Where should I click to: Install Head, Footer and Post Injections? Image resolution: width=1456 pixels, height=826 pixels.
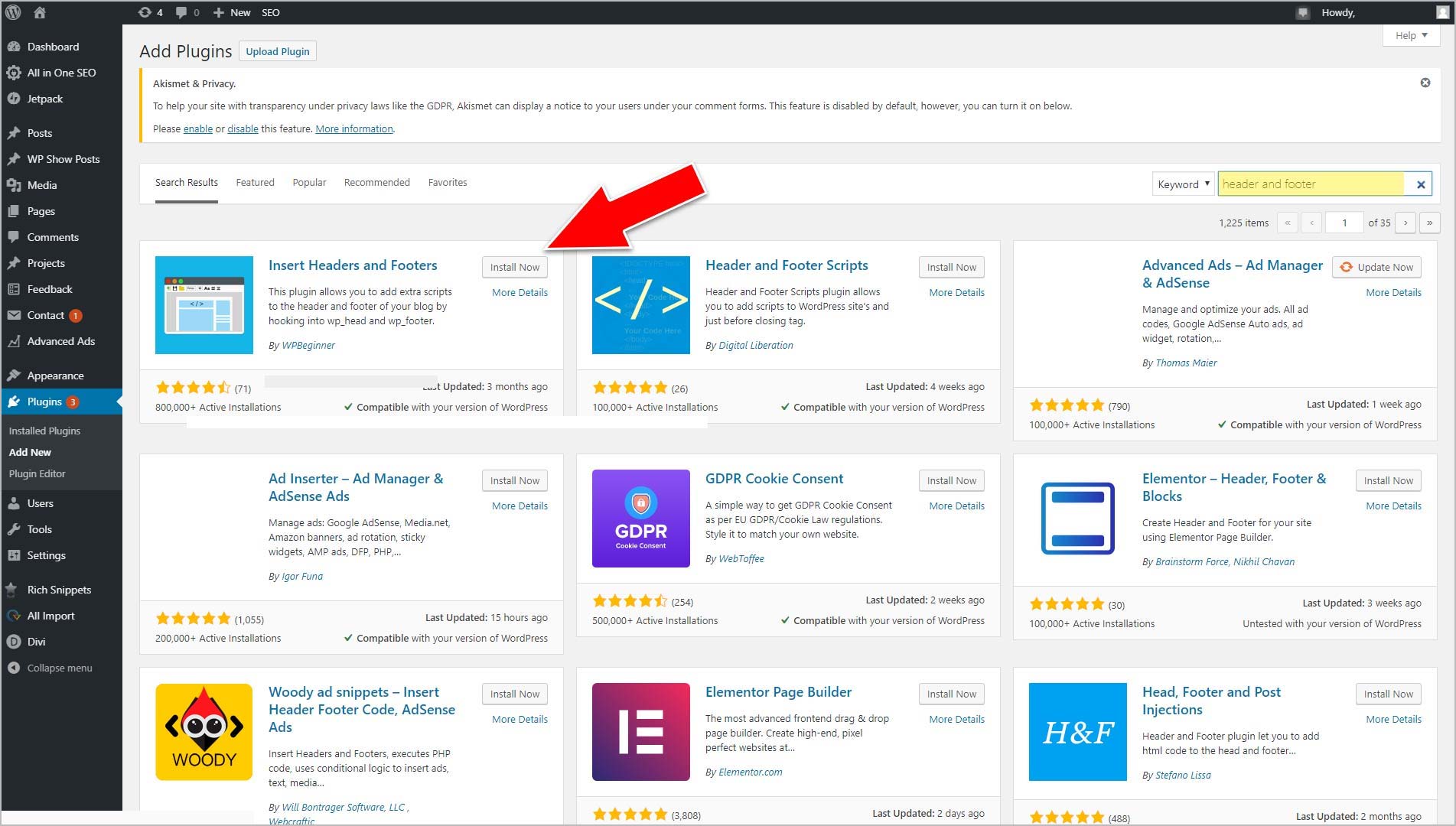click(1389, 694)
